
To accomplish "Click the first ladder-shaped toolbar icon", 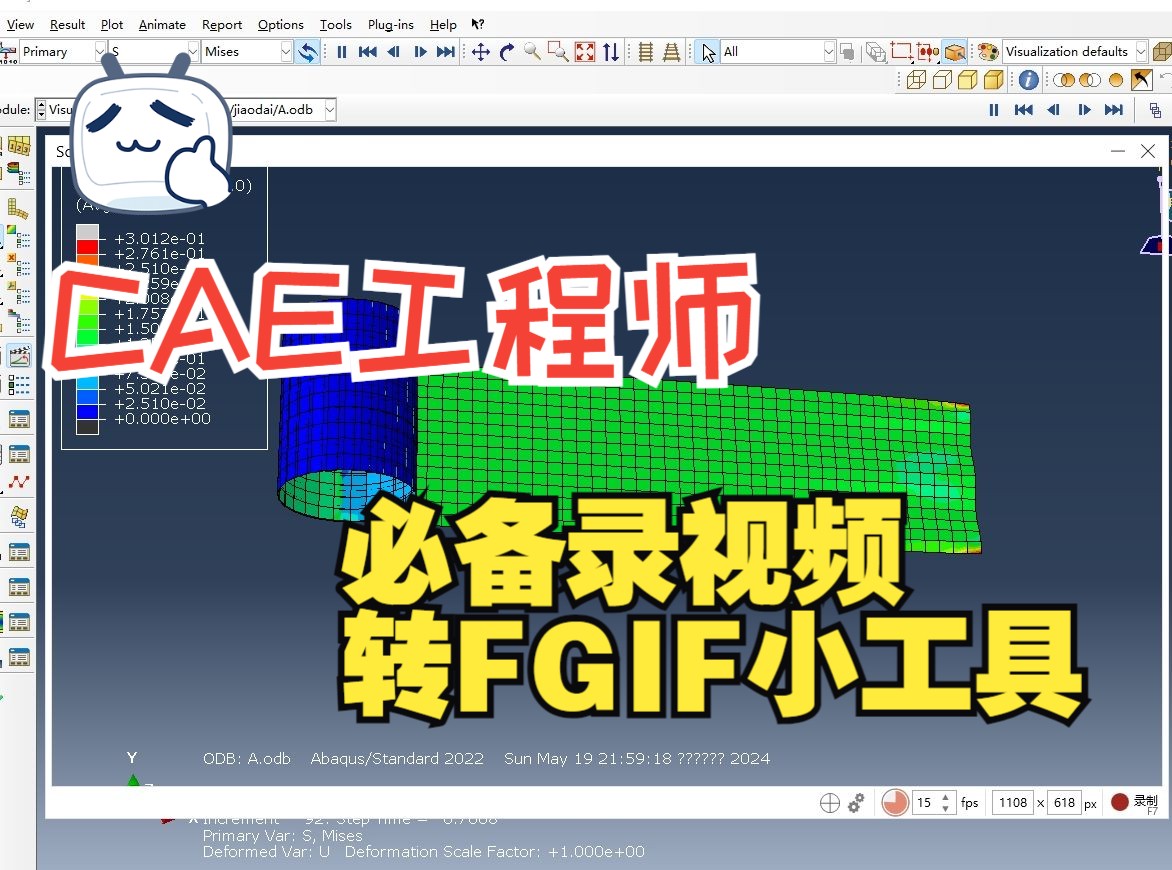I will click(x=646, y=52).
